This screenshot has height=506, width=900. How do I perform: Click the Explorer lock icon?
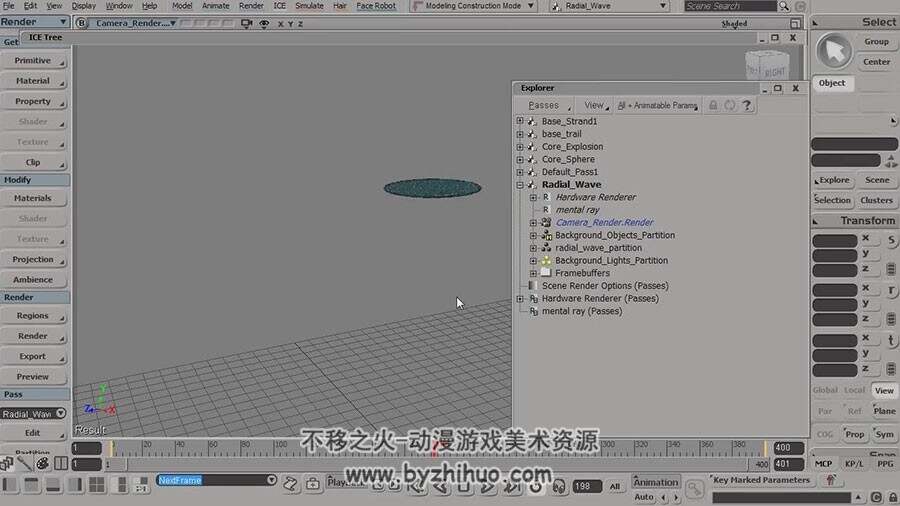click(713, 106)
